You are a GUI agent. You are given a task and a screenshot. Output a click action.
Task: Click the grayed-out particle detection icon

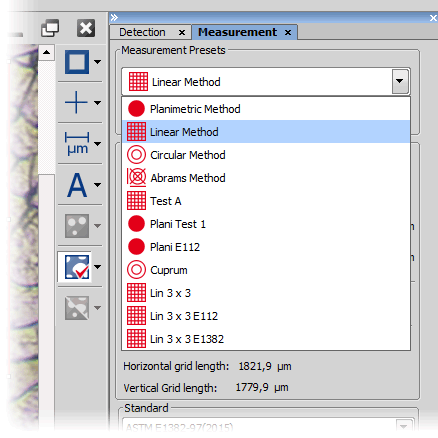(x=77, y=226)
